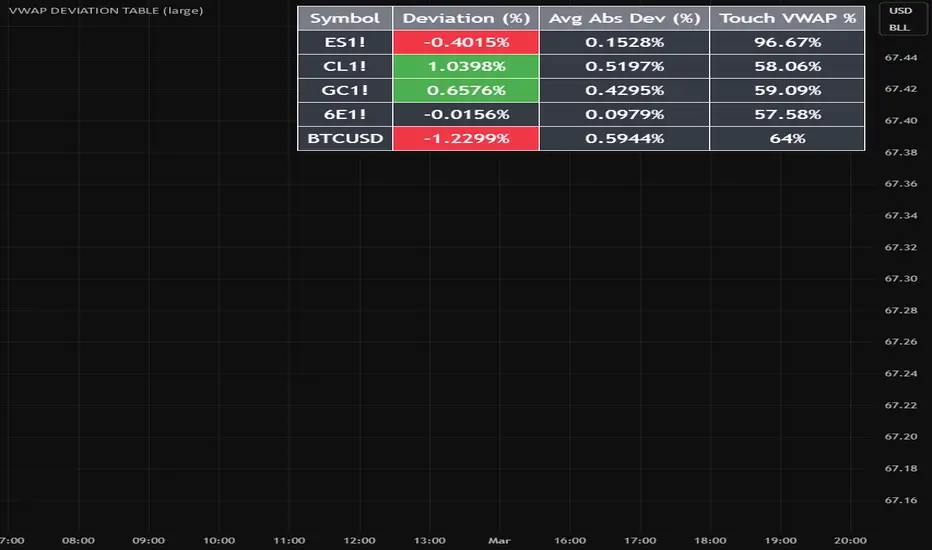Viewport: 932px width, 550px height.
Task: Select the 12:00 time axis label
Action: pos(359,540)
